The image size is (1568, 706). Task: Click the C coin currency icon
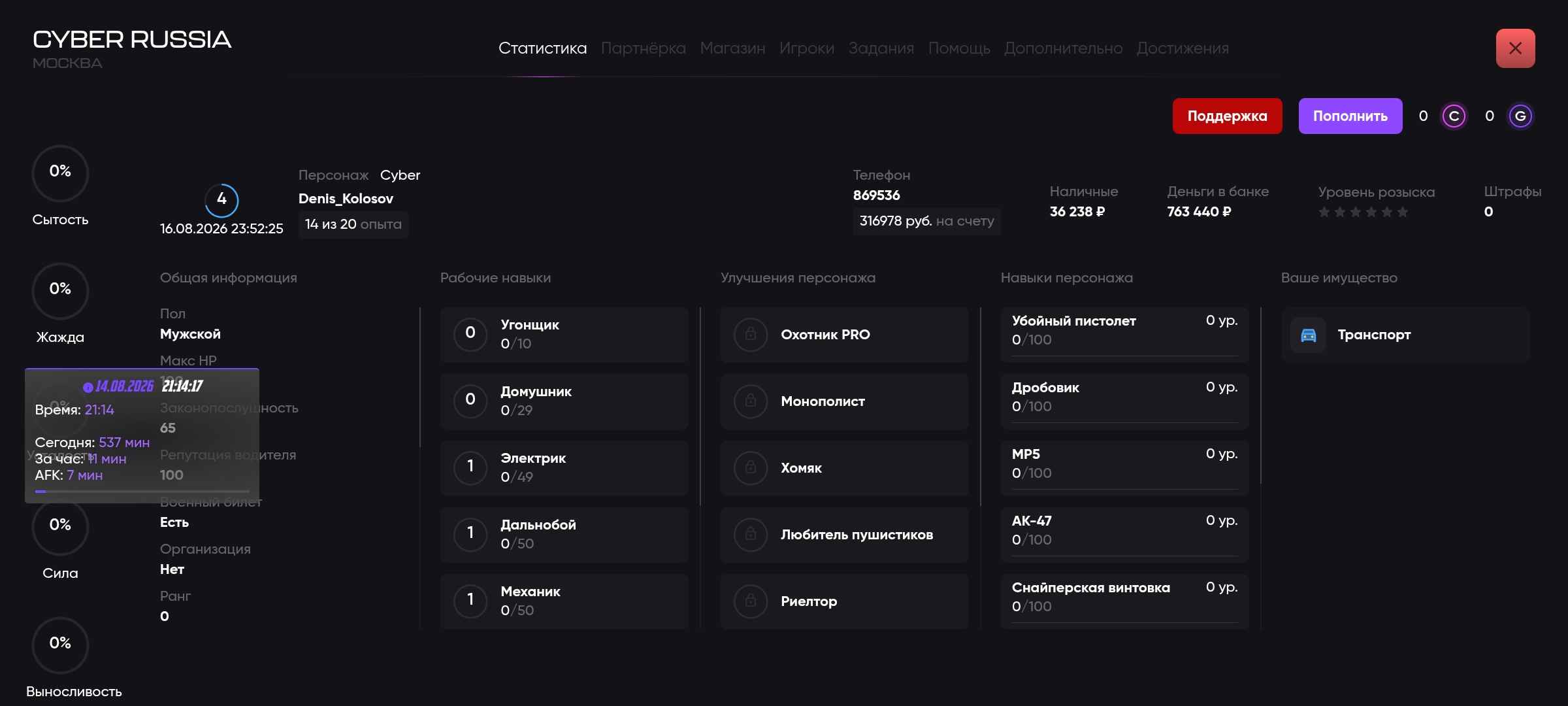click(x=1454, y=116)
